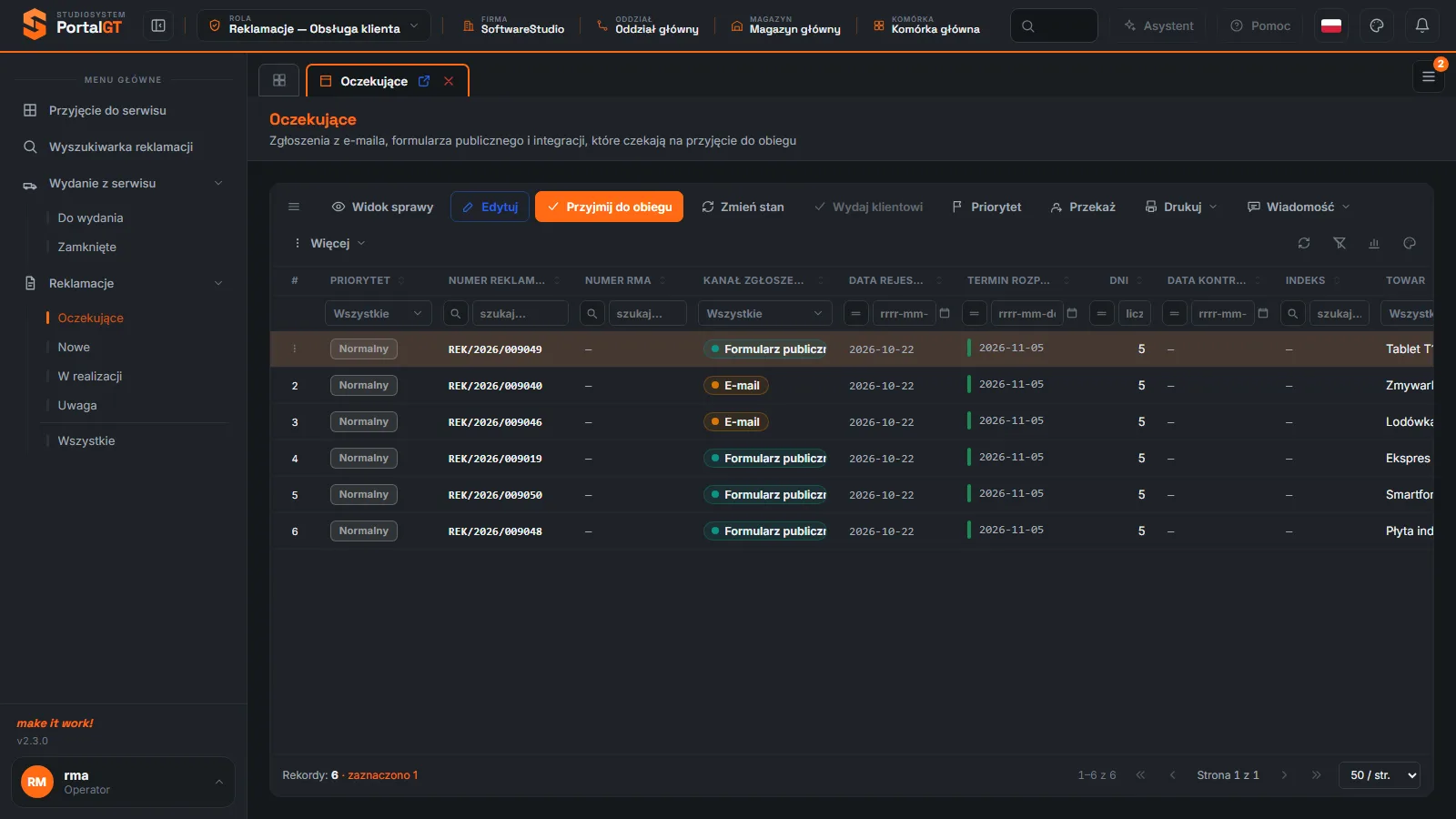This screenshot has height=819, width=1456.
Task: Collapse the Reklamacje menu section
Action: pos(124,283)
